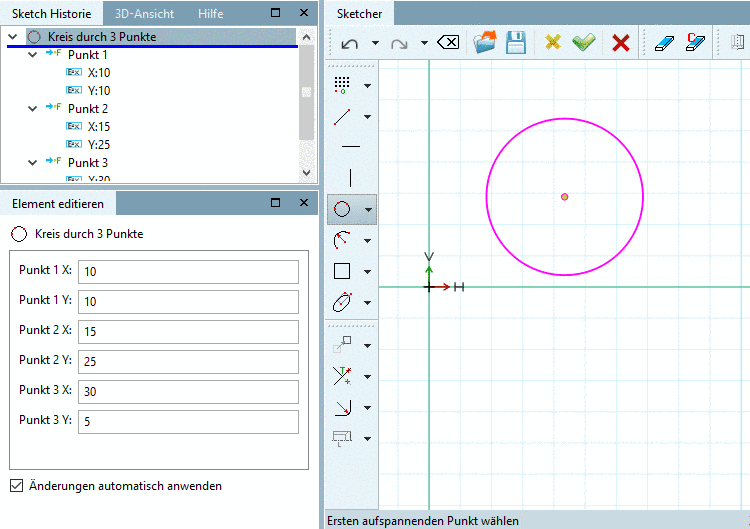Select the eraser with red C icon

(x=695, y=42)
